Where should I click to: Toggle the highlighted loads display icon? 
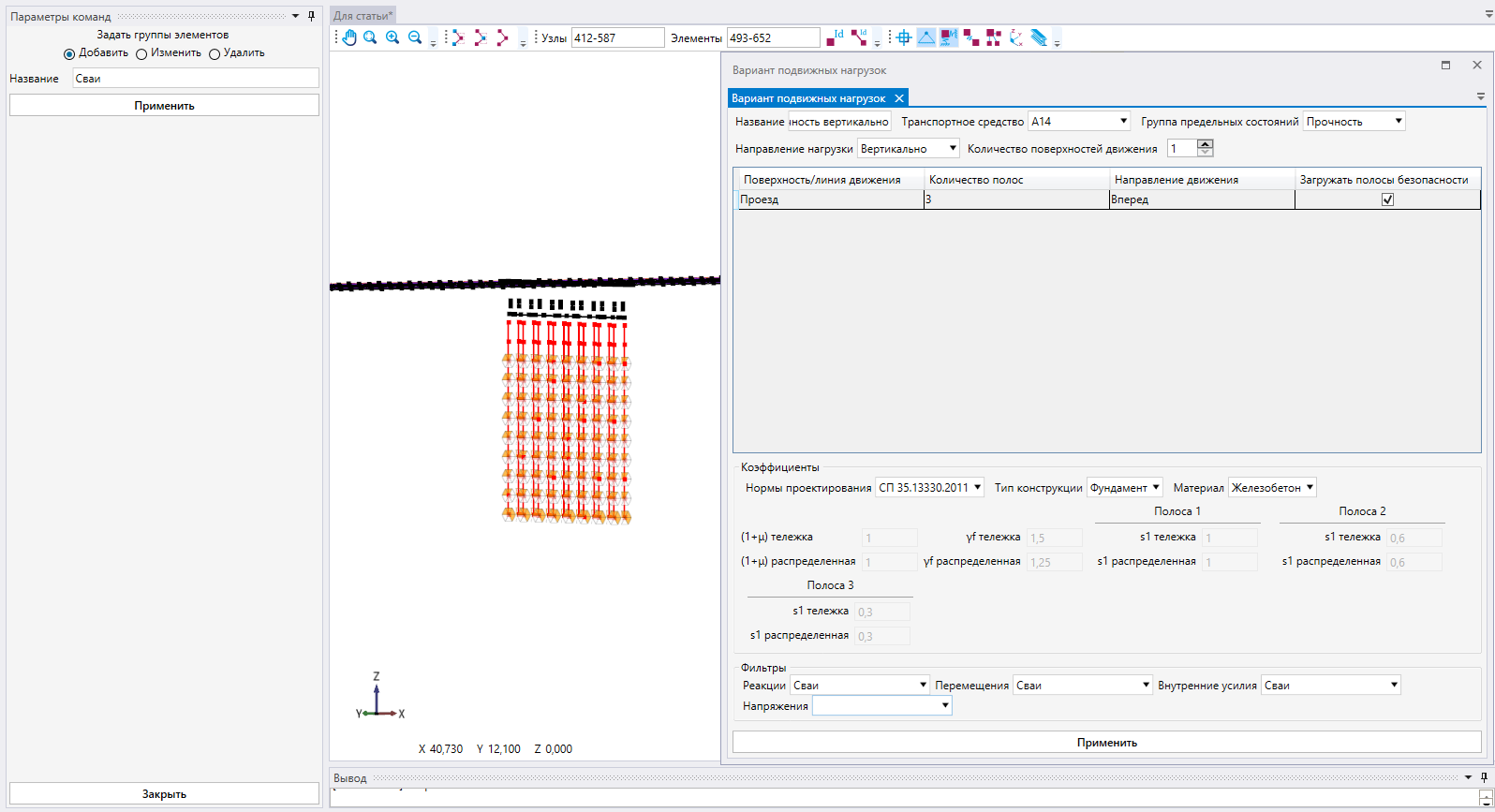pos(949,37)
